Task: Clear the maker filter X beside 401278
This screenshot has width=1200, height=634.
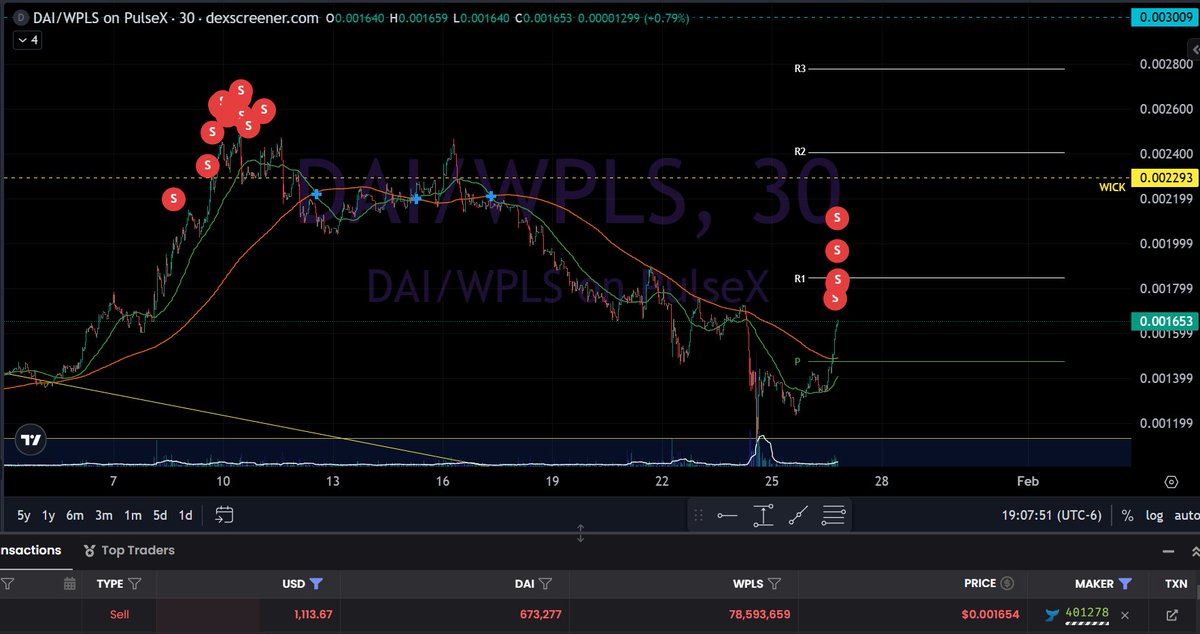Action: point(1124,615)
